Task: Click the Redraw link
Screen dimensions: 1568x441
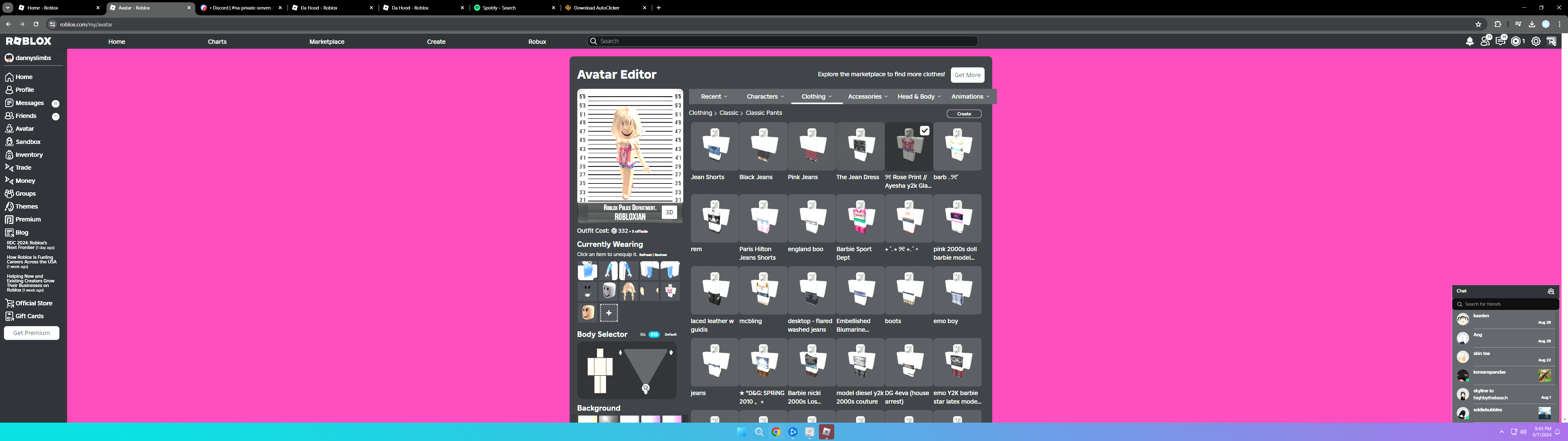Action: tap(661, 255)
